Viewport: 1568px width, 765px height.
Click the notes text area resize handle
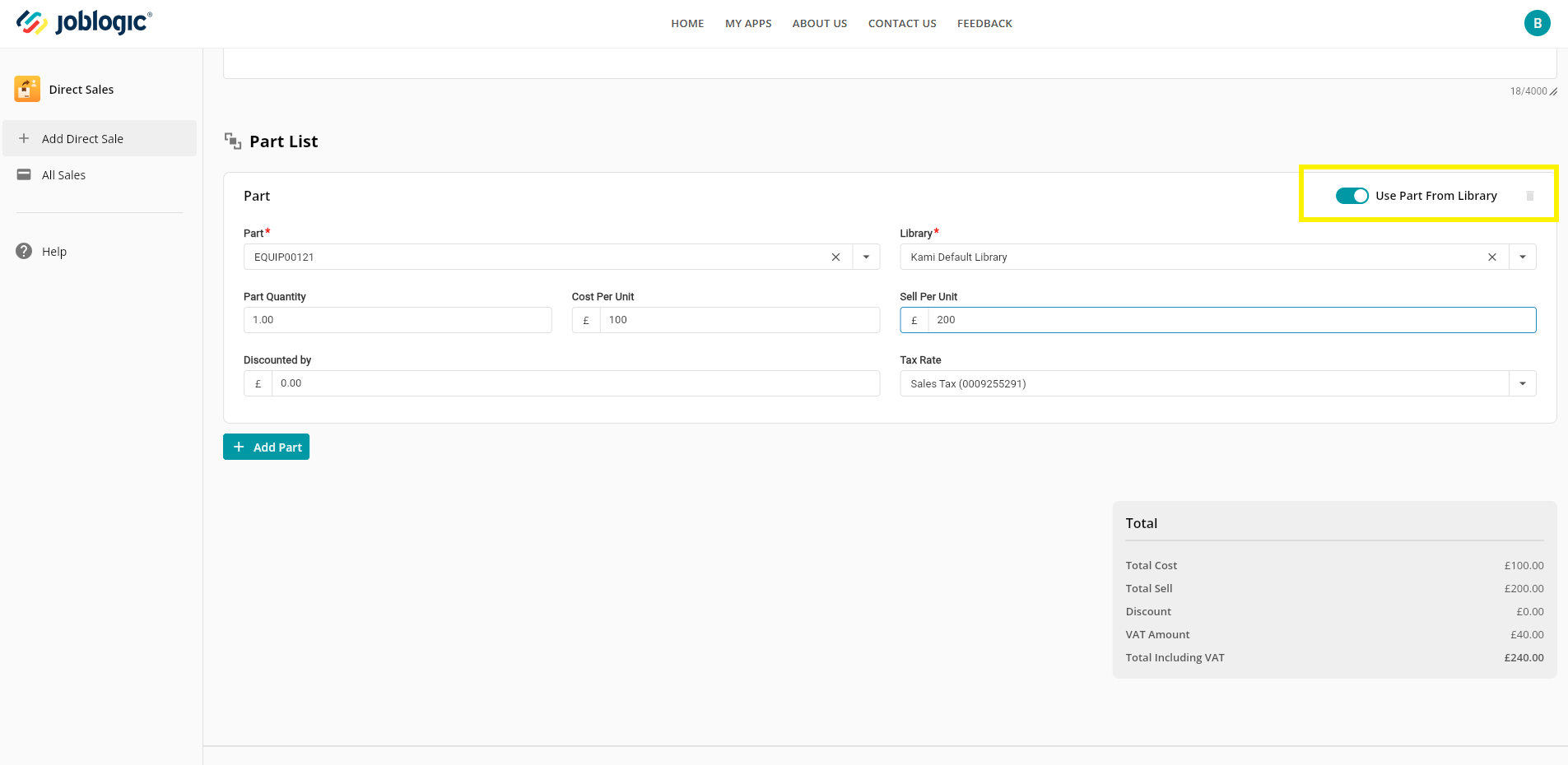(x=1553, y=91)
